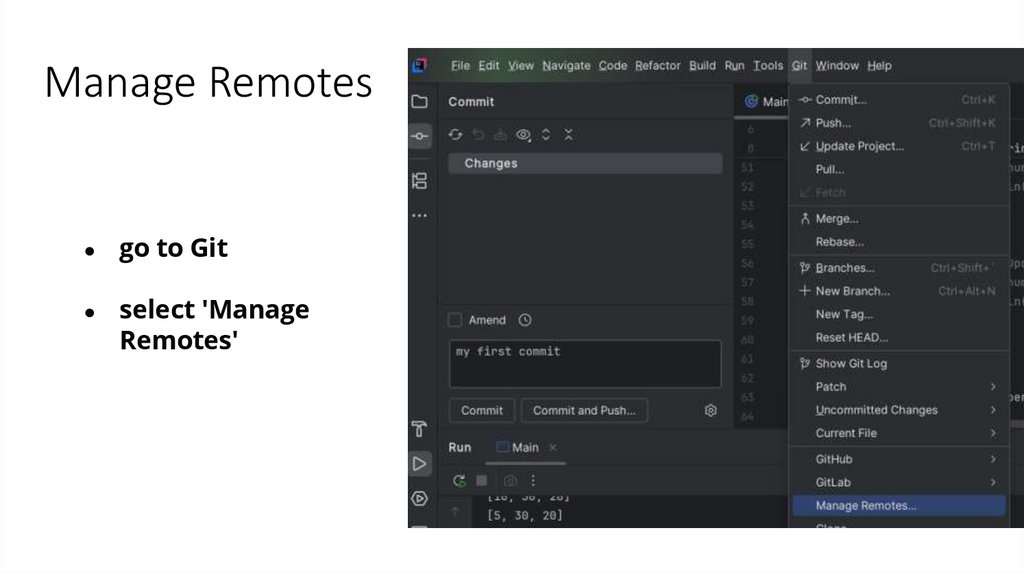Image resolution: width=1024 pixels, height=574 pixels.
Task: Choose Update Project... in Git menu
Action: pyautogui.click(x=899, y=146)
